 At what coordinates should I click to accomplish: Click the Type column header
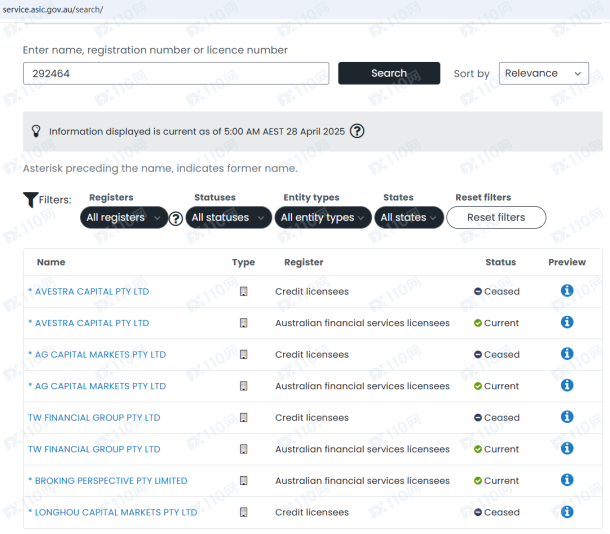pos(244,262)
